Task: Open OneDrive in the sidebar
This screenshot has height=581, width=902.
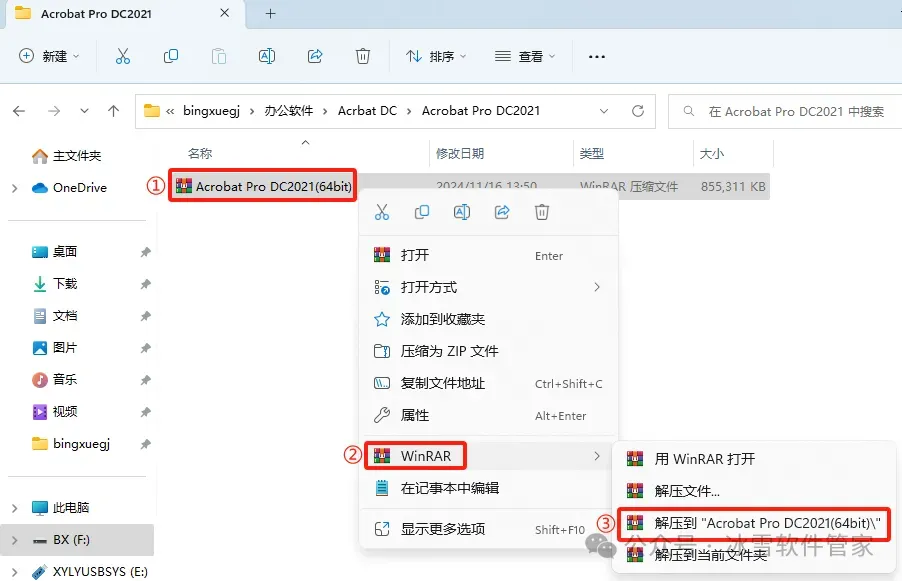Action: coord(70,188)
